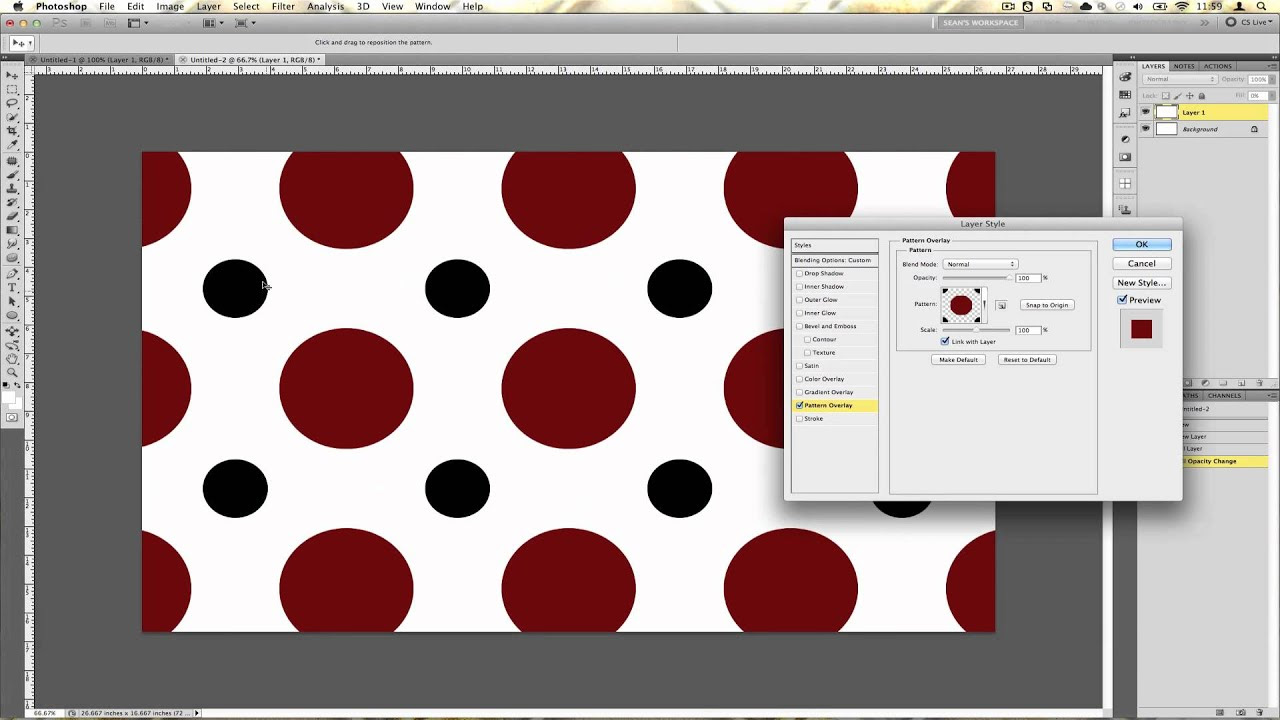This screenshot has width=1280, height=720.
Task: Select the Crop tool in the toolbox
Action: [12, 131]
